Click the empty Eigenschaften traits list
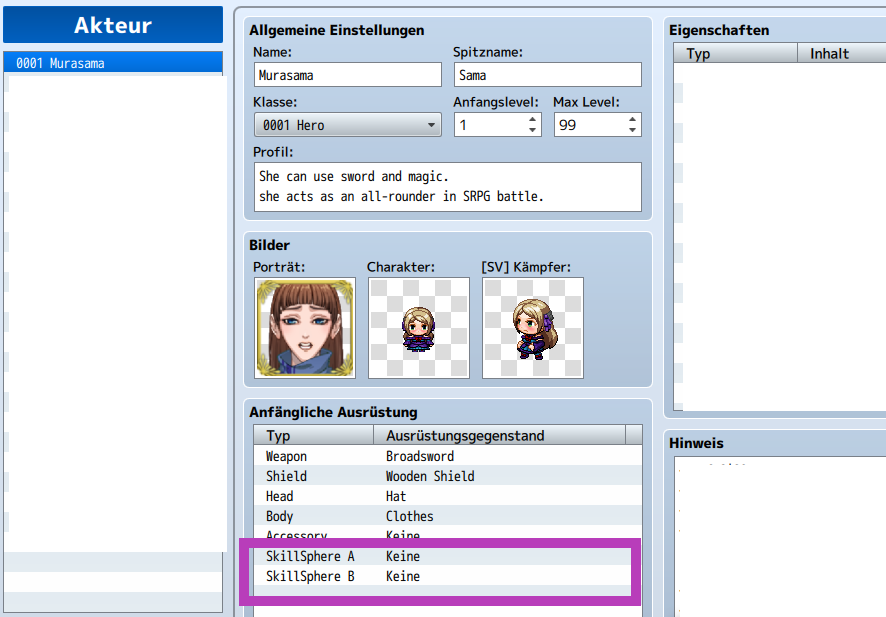Image resolution: width=886 pixels, height=617 pixels. 780,236
